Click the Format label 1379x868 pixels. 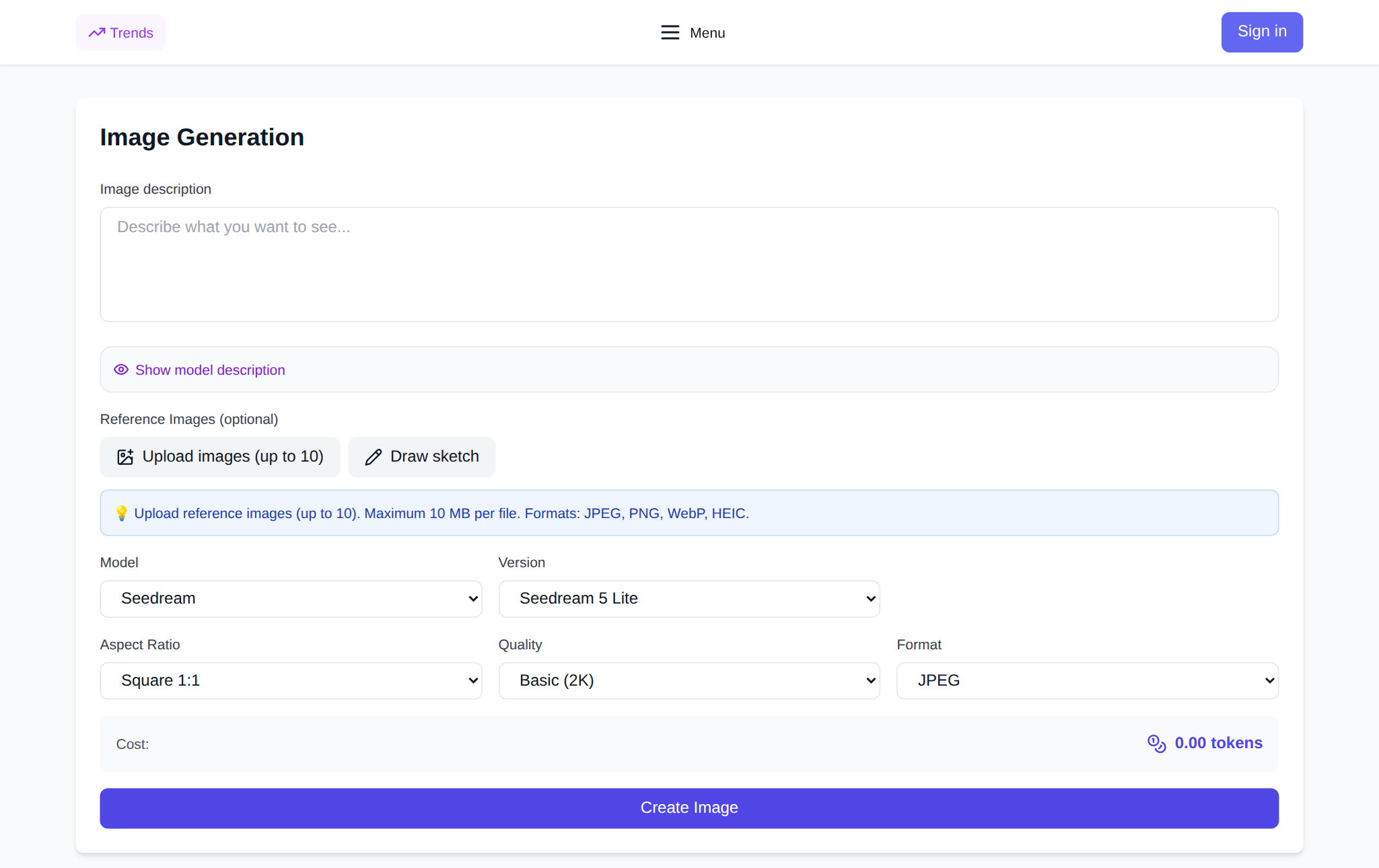[x=919, y=645]
